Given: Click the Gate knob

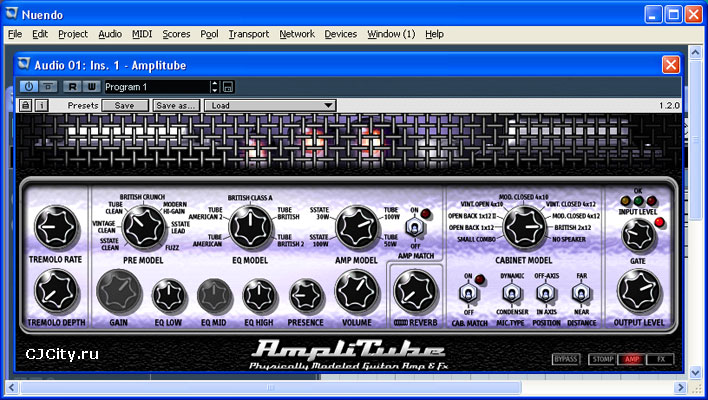Looking at the screenshot, I should pyautogui.click(x=638, y=236).
